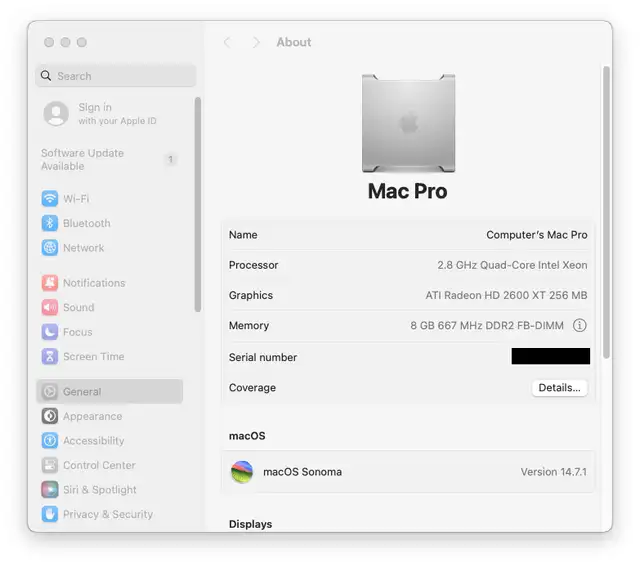
Task: Go back with the left chevron
Action: (227, 42)
